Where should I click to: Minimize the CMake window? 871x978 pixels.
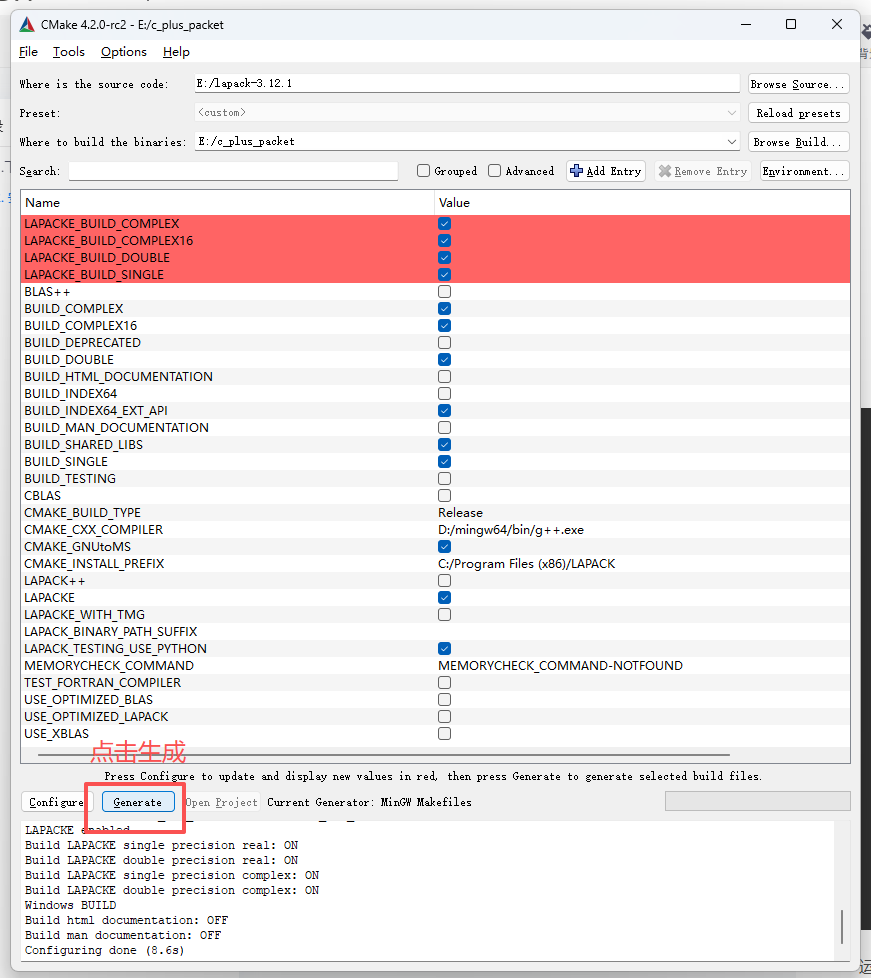(746, 24)
